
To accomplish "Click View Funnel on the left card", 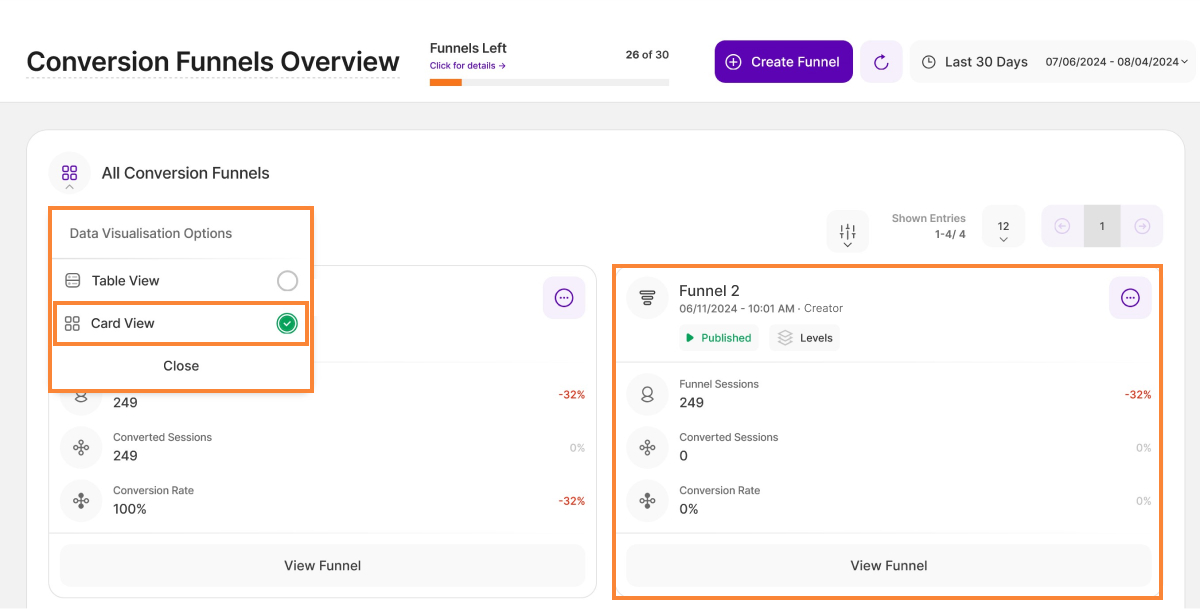I will [322, 565].
